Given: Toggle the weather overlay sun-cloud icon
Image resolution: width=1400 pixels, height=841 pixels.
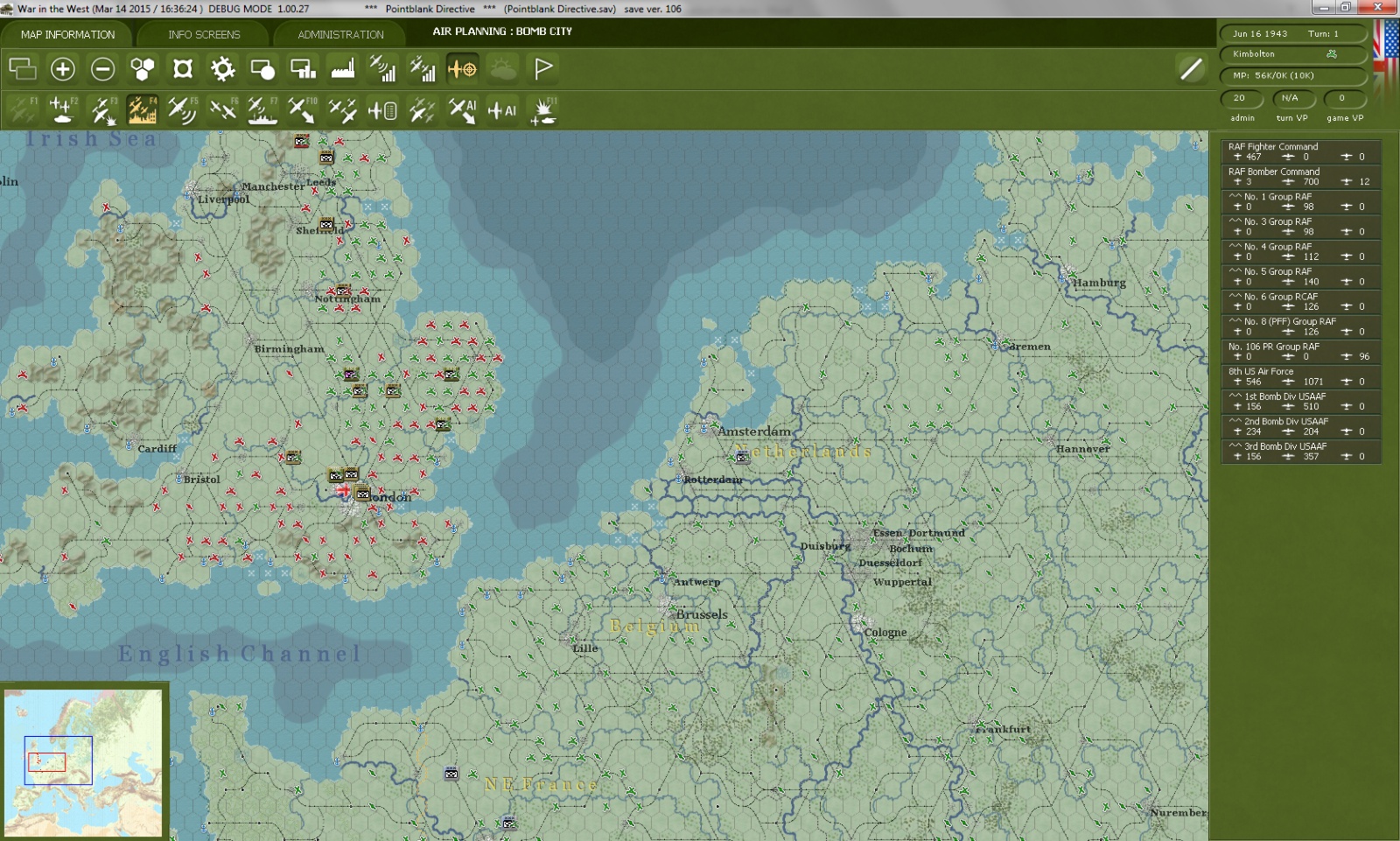Looking at the screenshot, I should tap(503, 69).
